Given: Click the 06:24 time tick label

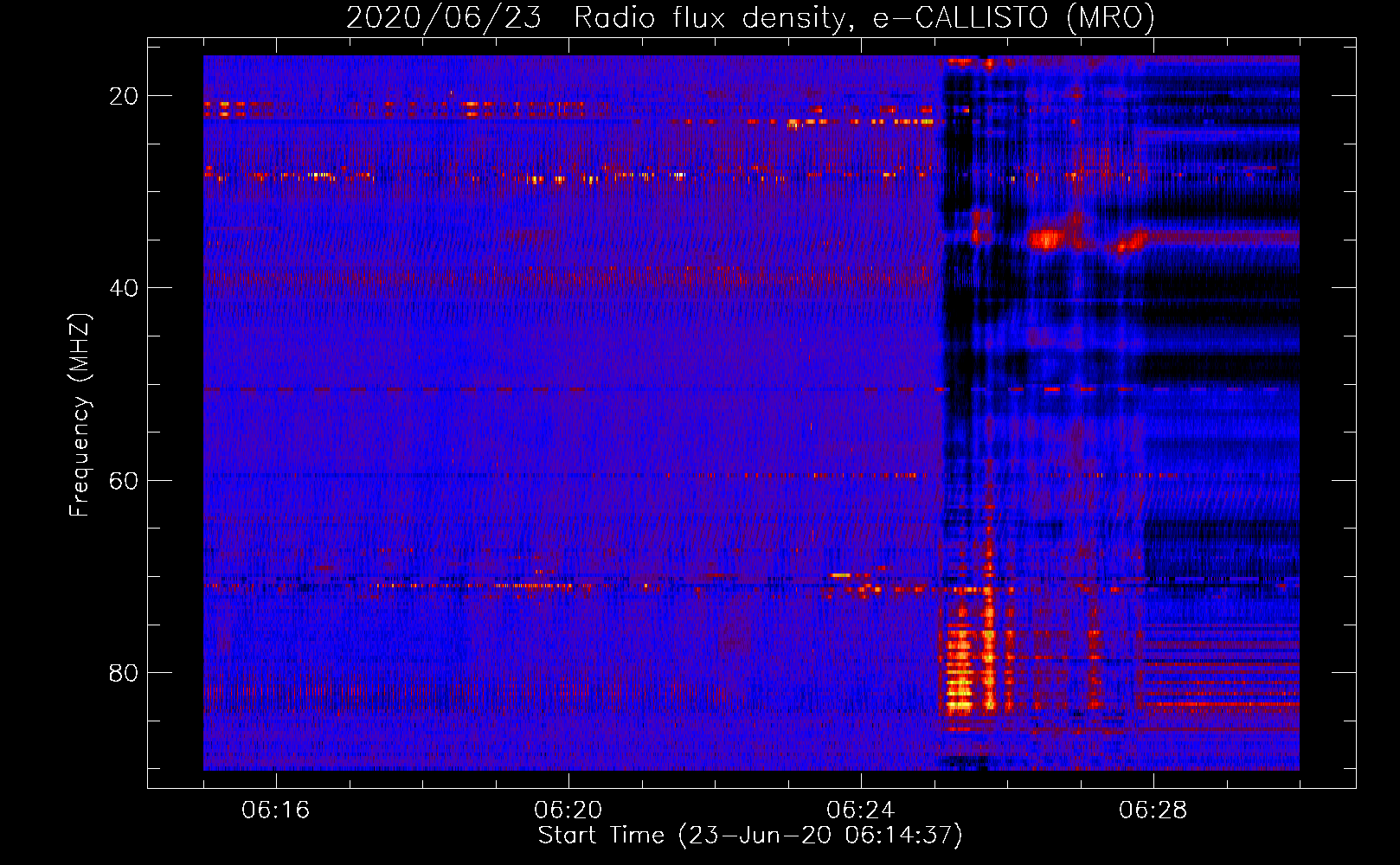Looking at the screenshot, I should point(861,811).
